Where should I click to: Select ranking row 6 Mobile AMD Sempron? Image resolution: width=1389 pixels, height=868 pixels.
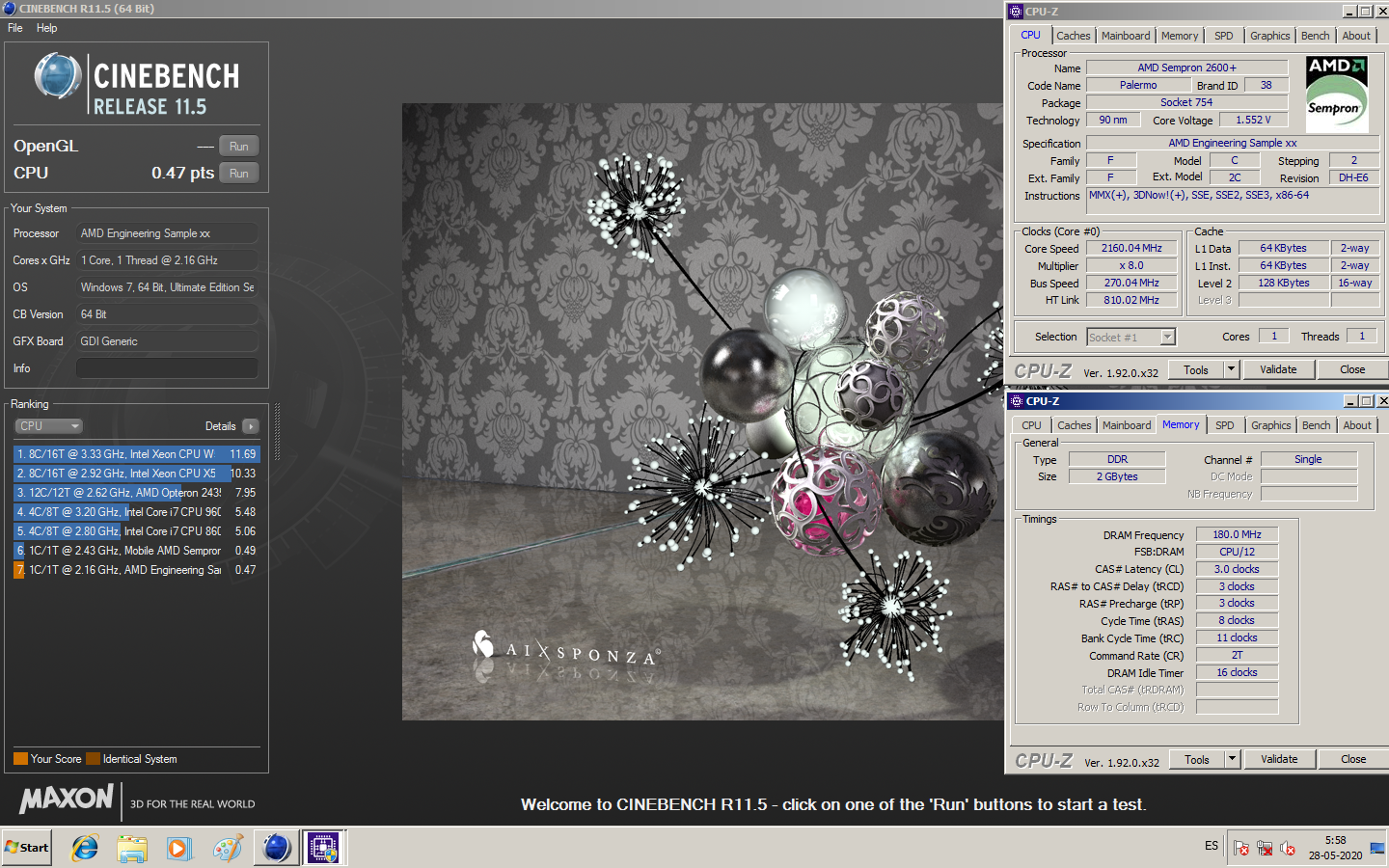pyautogui.click(x=136, y=551)
